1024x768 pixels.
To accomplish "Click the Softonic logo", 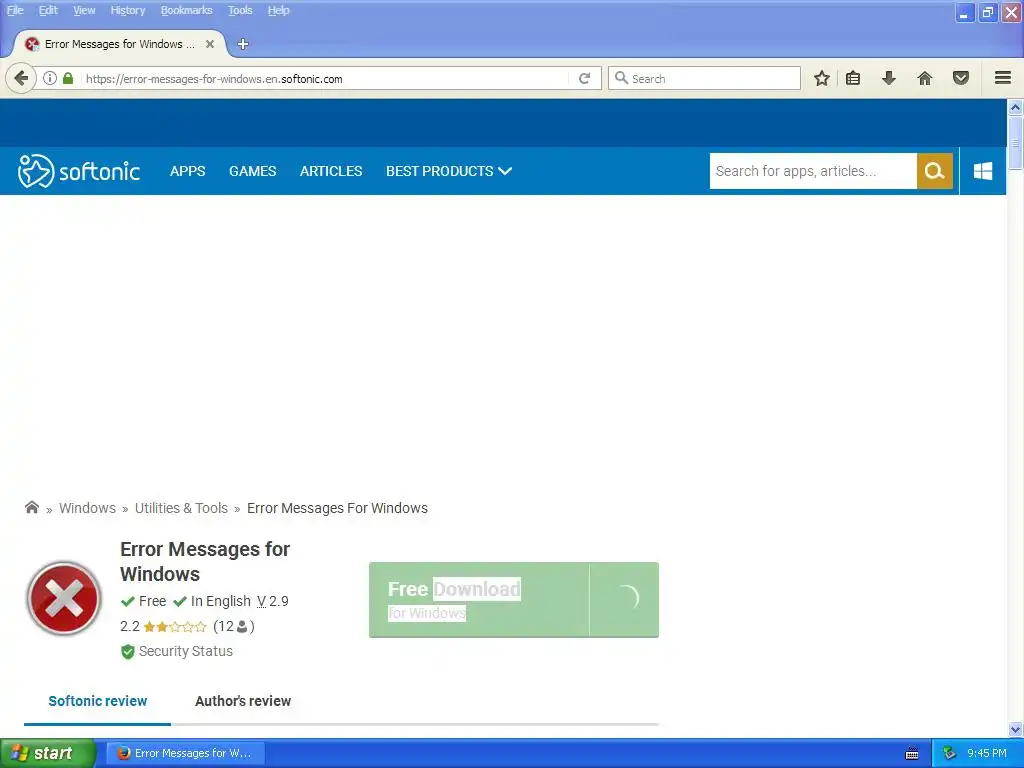I will 78,171.
